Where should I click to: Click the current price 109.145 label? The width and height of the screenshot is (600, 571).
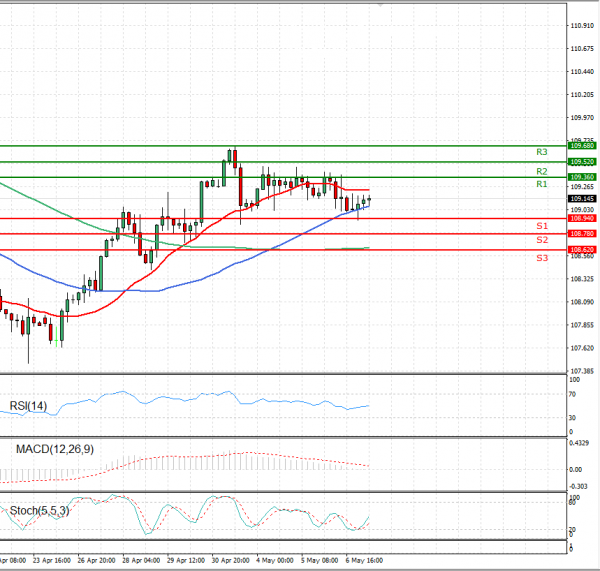coord(582,199)
